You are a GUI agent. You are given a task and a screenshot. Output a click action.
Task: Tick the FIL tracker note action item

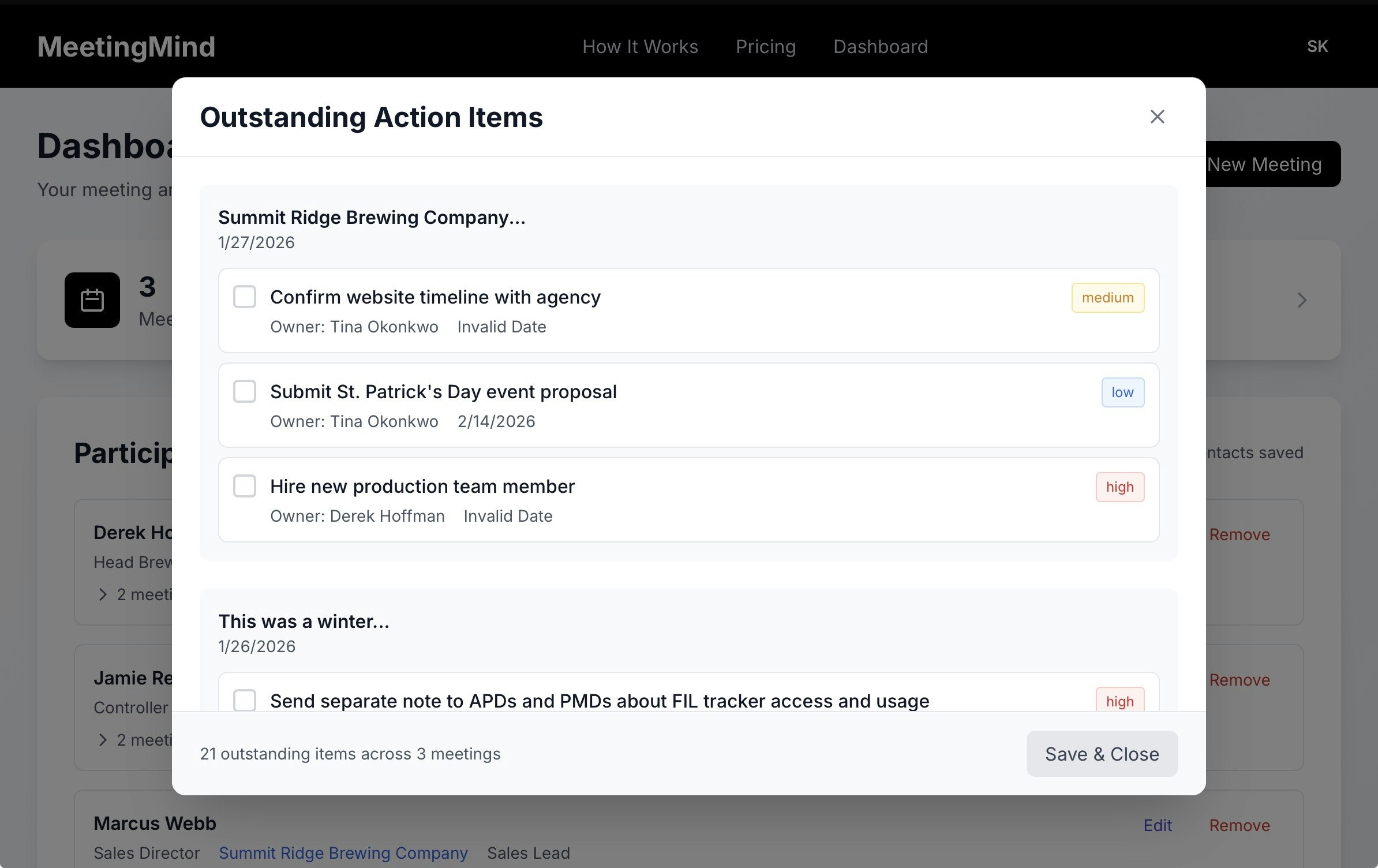click(x=245, y=700)
